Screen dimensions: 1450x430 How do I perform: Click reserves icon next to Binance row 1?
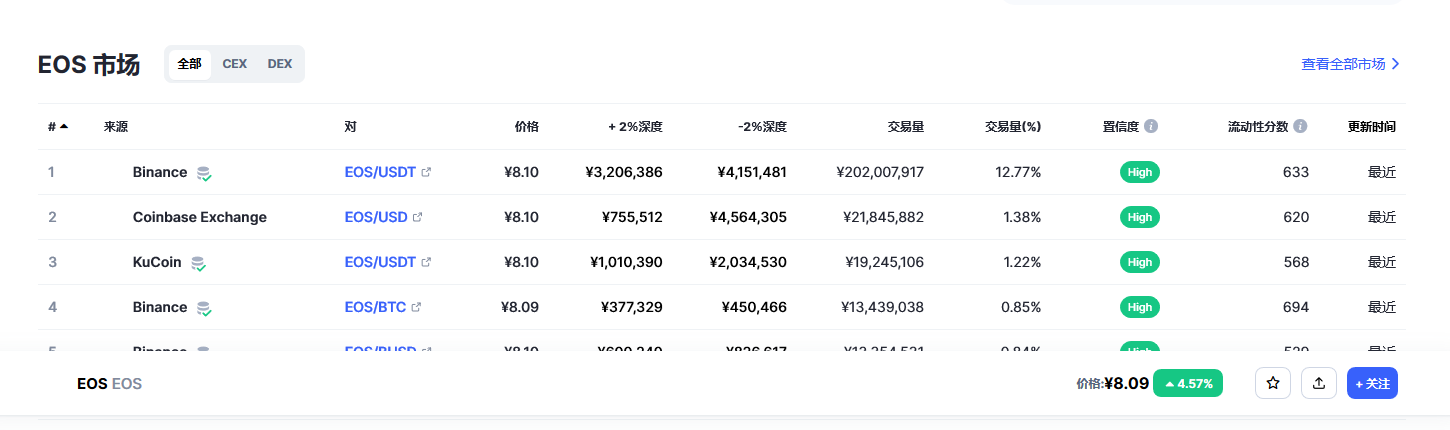(204, 173)
